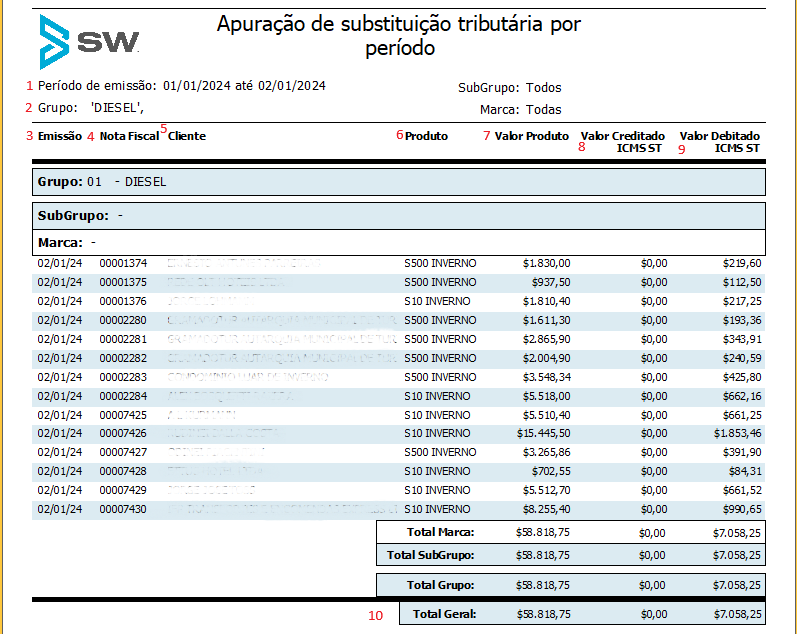
Task: Click Total Geral debited value $7.058,25
Action: tap(738, 614)
